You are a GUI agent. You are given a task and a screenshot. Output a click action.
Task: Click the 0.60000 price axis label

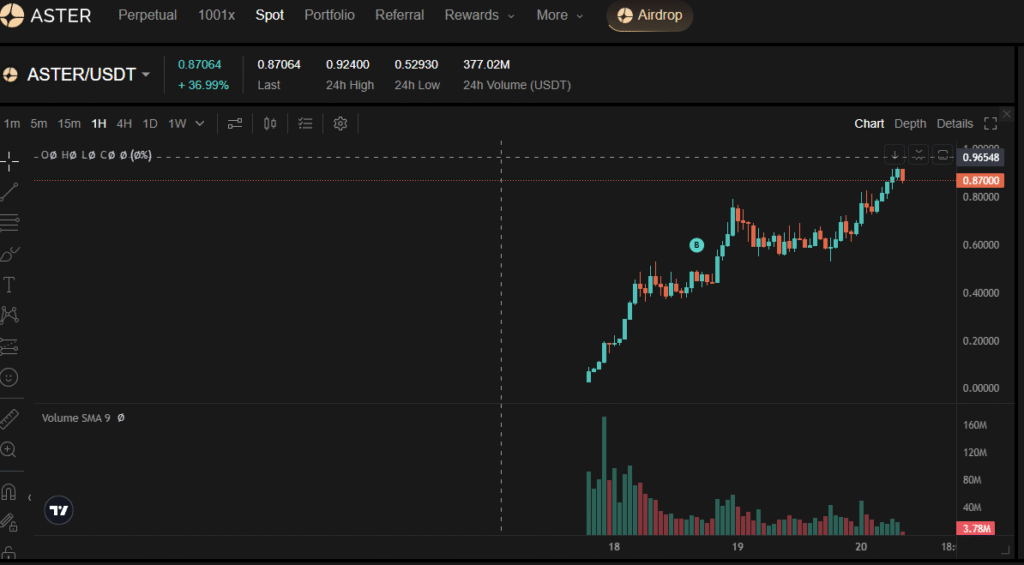(x=981, y=245)
